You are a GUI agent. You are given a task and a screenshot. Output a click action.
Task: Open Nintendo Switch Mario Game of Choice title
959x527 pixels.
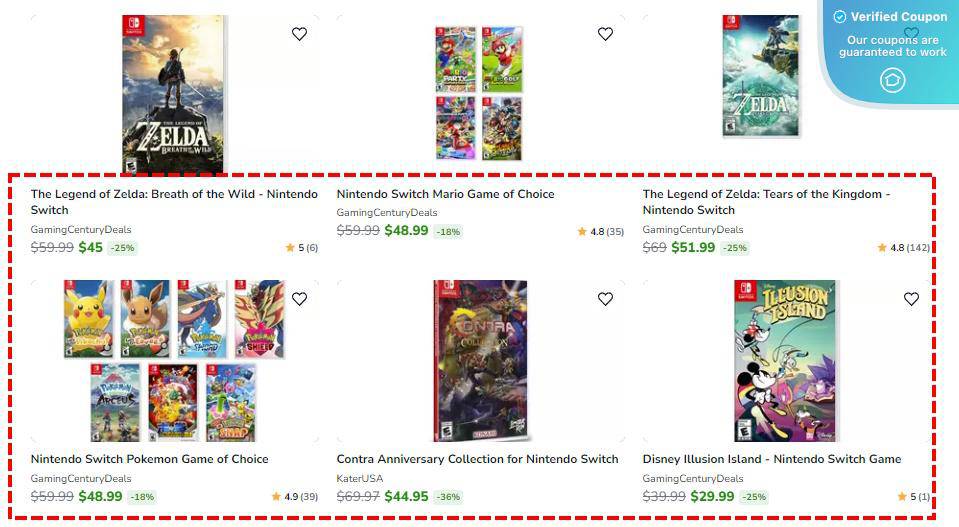(445, 194)
